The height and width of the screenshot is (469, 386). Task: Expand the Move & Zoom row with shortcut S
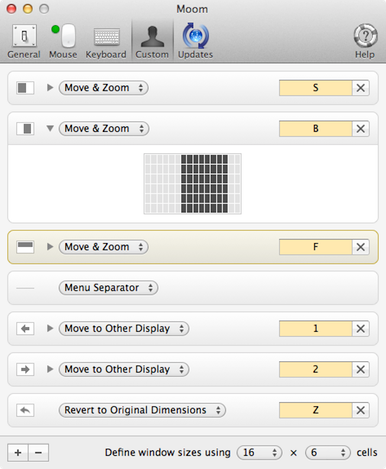point(50,88)
